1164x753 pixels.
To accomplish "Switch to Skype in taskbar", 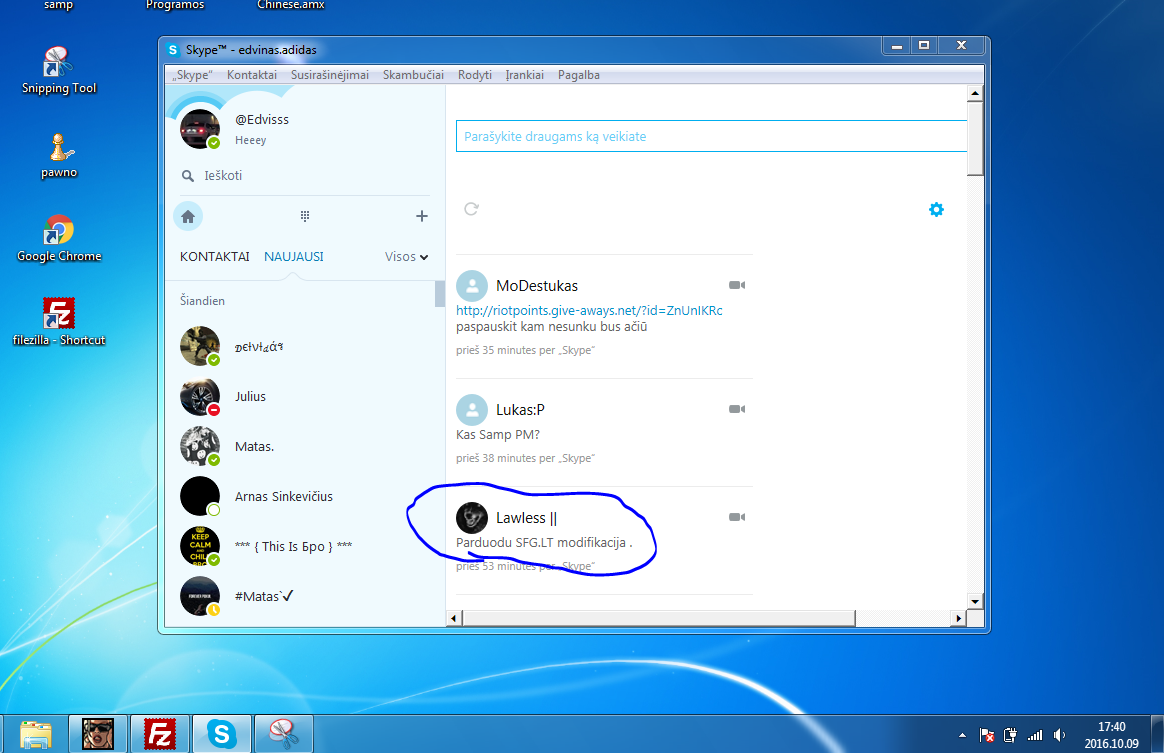I will [222, 734].
